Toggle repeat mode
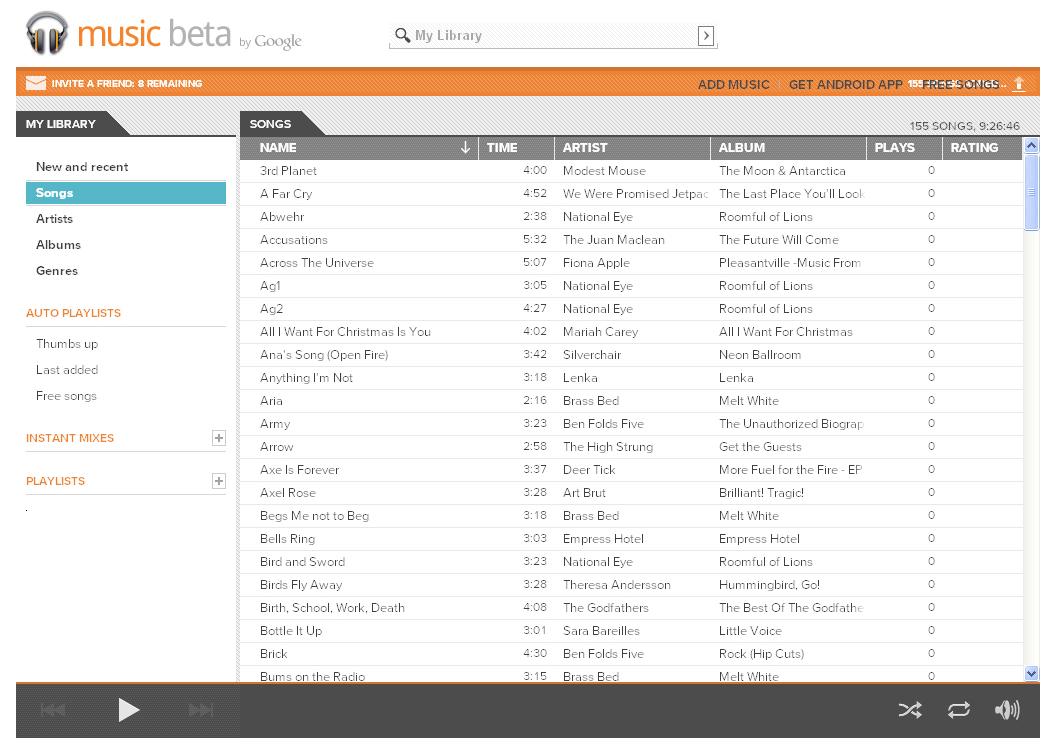This screenshot has width=1060, height=747. (x=959, y=710)
